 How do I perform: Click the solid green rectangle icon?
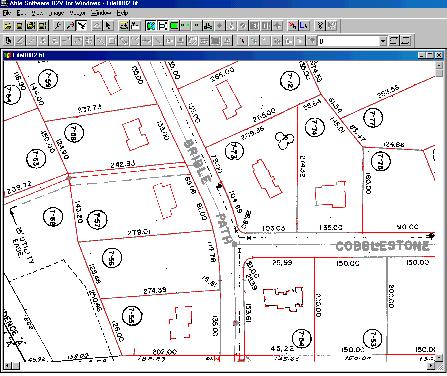(x=174, y=26)
